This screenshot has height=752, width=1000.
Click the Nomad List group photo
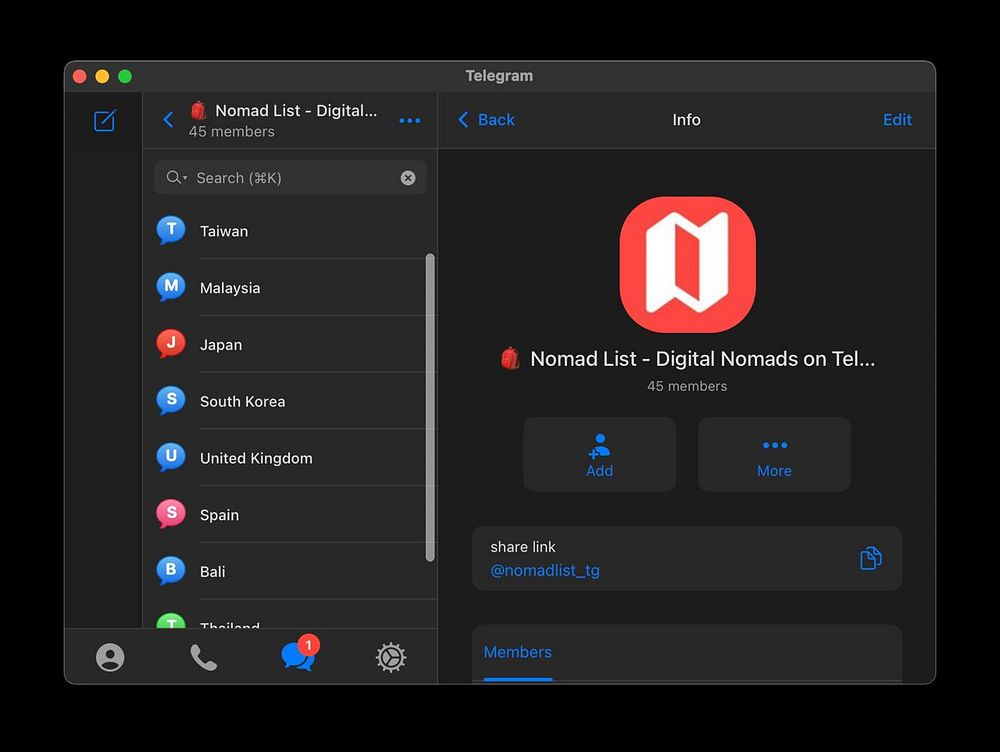click(688, 264)
